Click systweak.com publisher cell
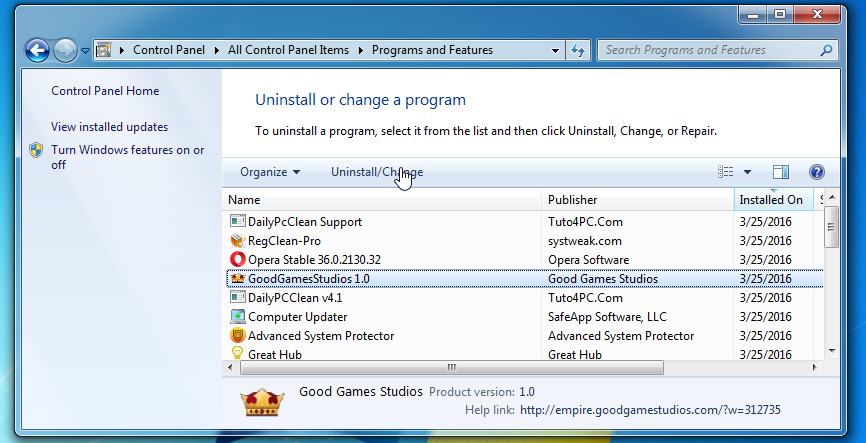Image resolution: width=866 pixels, height=443 pixels. (585, 241)
